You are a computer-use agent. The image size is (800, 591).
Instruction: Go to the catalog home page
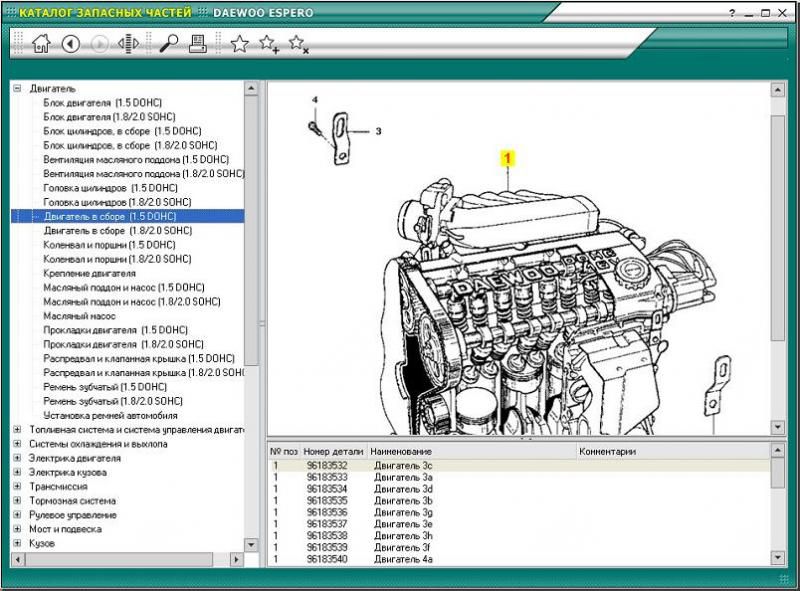[41, 43]
